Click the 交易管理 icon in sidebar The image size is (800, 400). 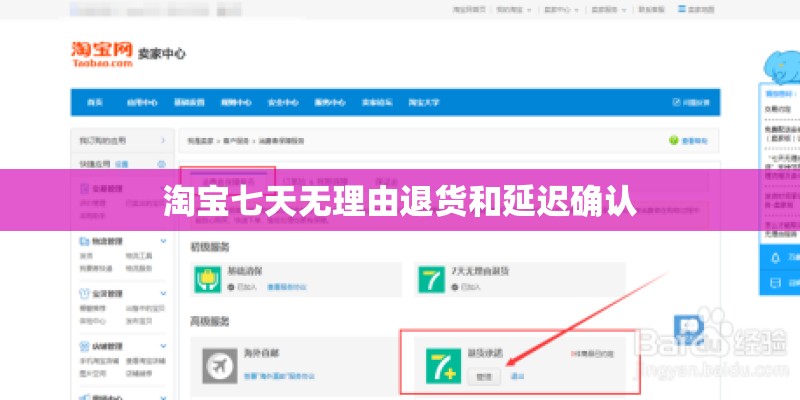pos(84,189)
